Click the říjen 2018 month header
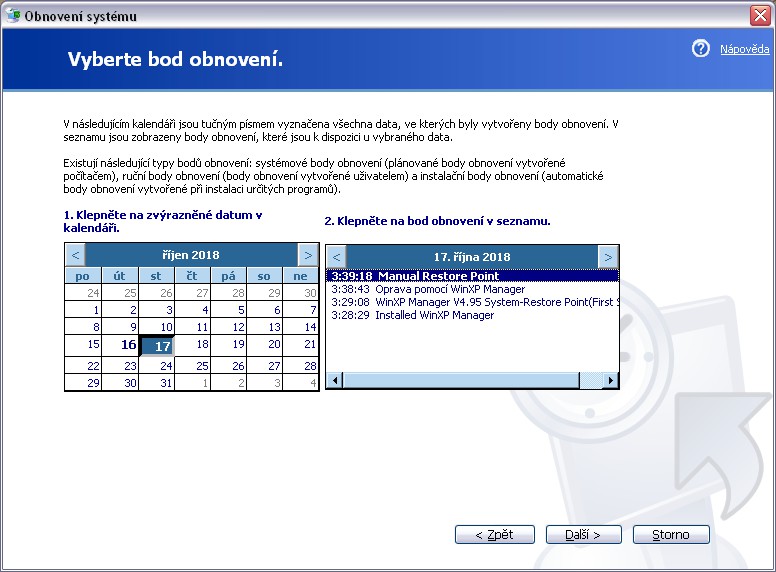 [191, 255]
